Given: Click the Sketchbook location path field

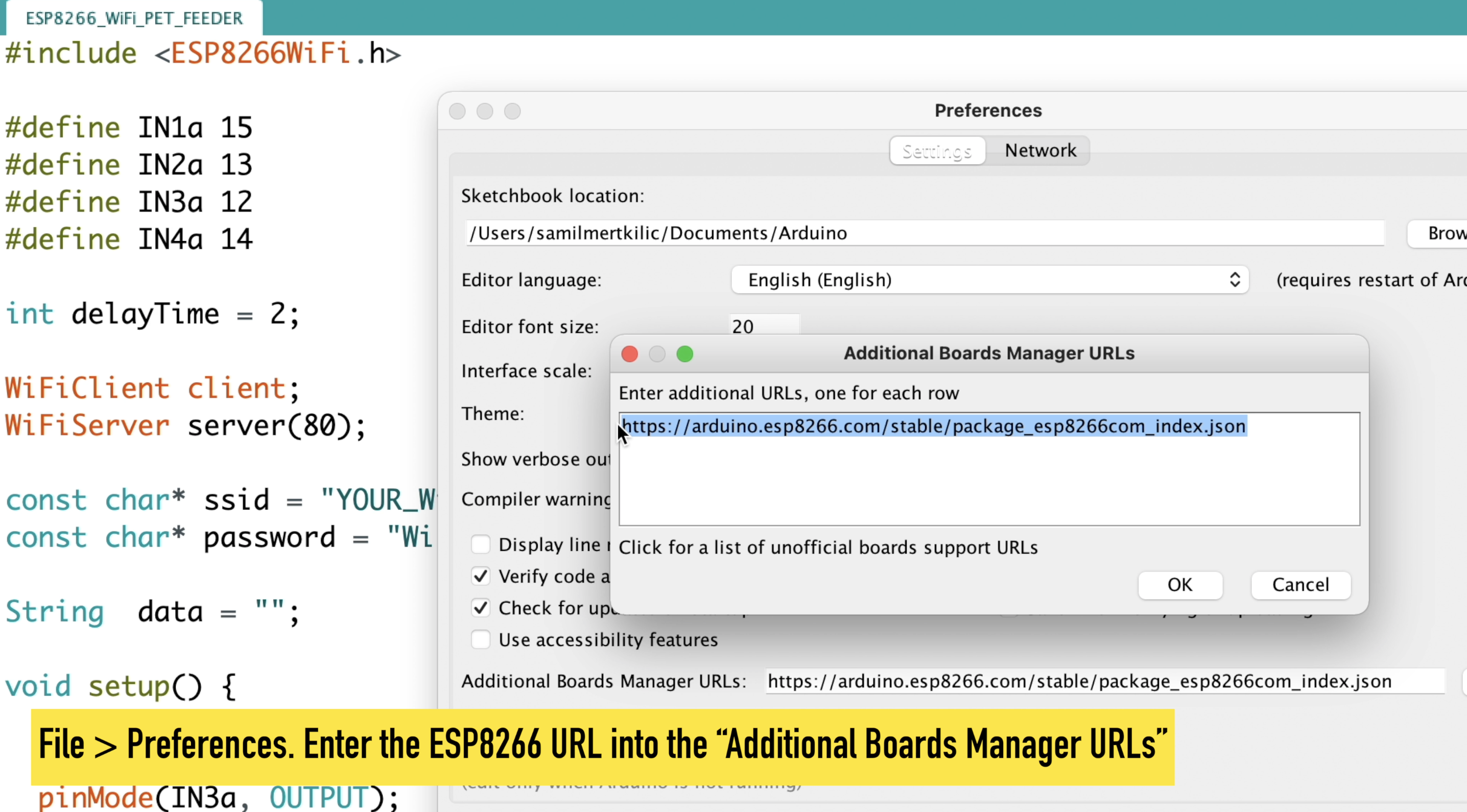Looking at the screenshot, I should (926, 233).
